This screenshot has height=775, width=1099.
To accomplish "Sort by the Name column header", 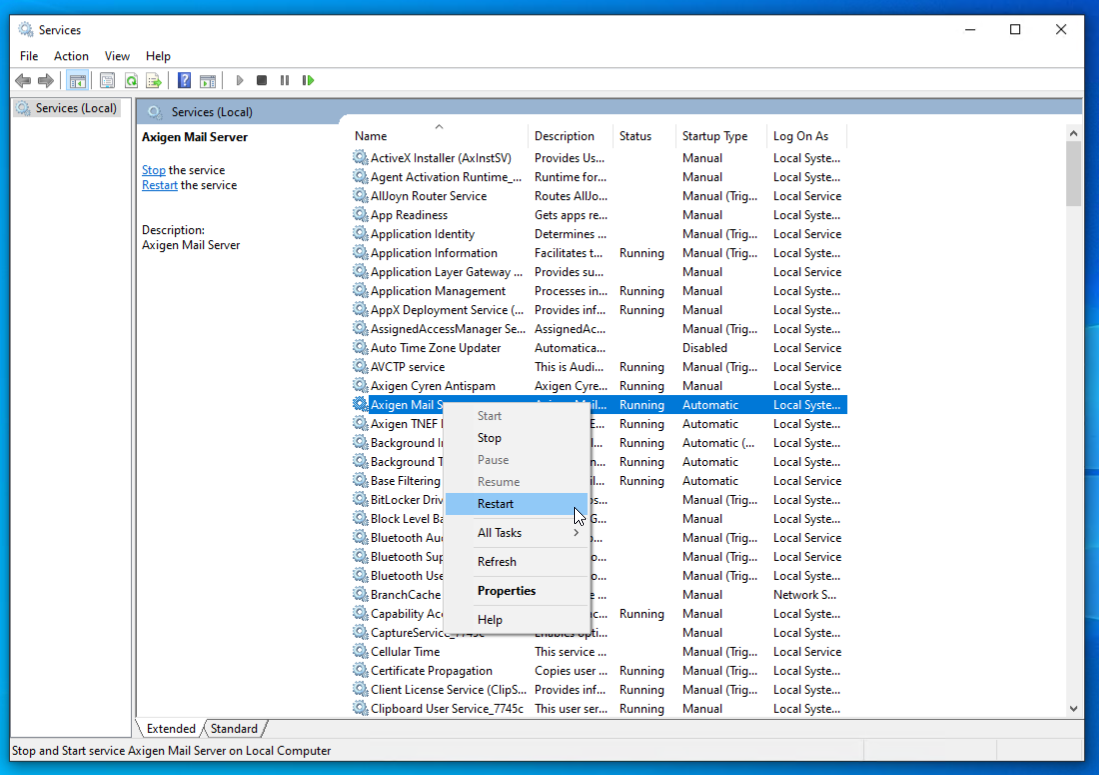I will point(437,136).
